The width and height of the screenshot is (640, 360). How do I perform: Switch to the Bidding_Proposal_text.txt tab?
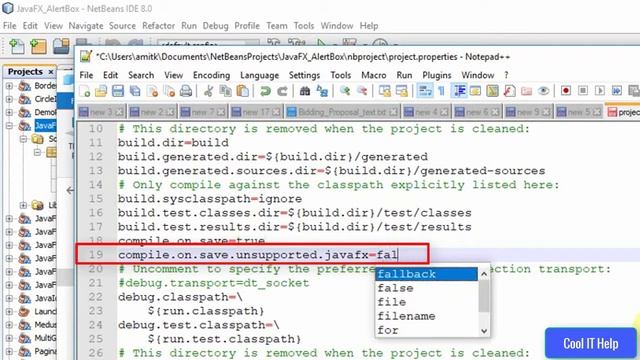pos(342,111)
